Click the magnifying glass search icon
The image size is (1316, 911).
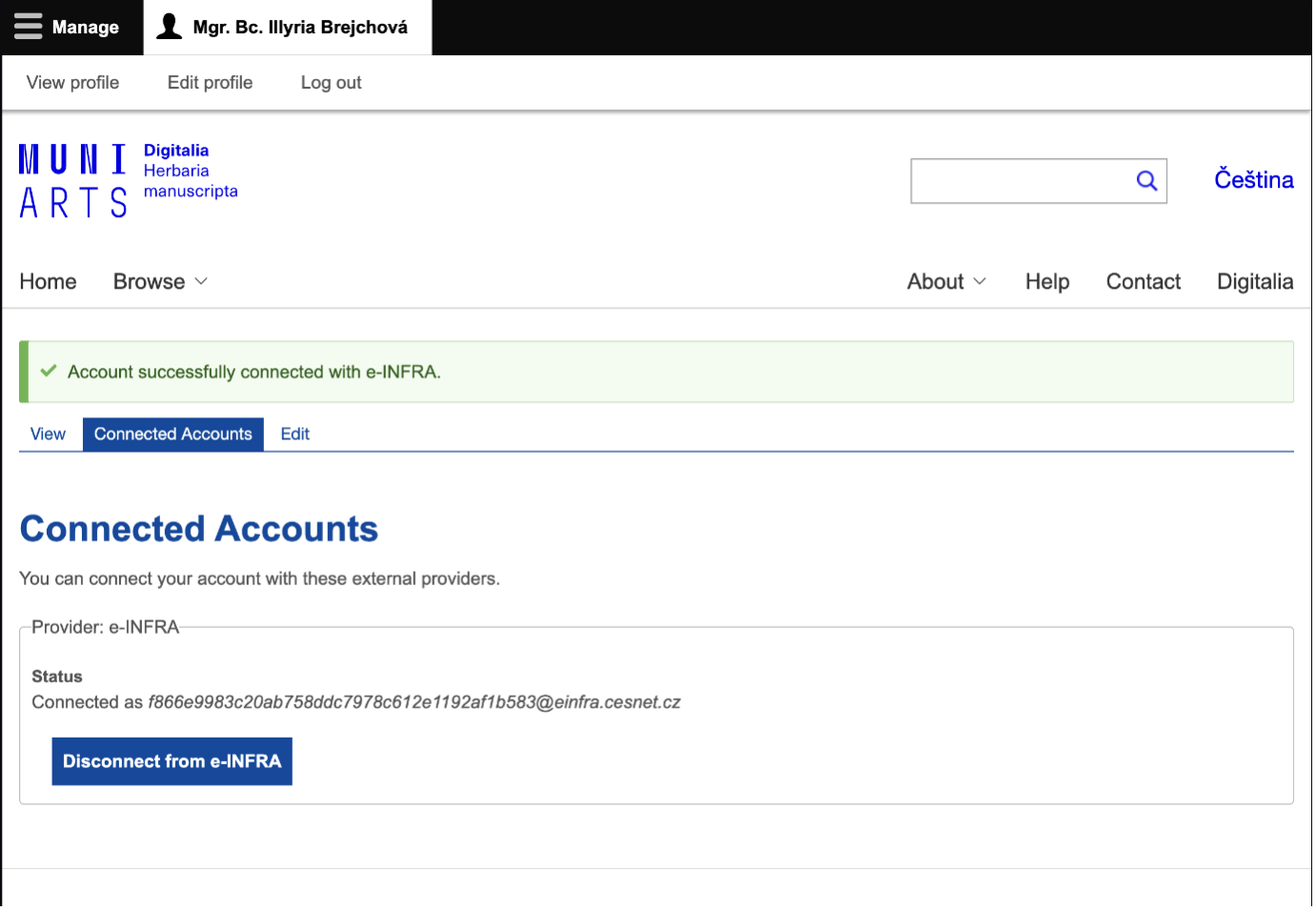1146,181
